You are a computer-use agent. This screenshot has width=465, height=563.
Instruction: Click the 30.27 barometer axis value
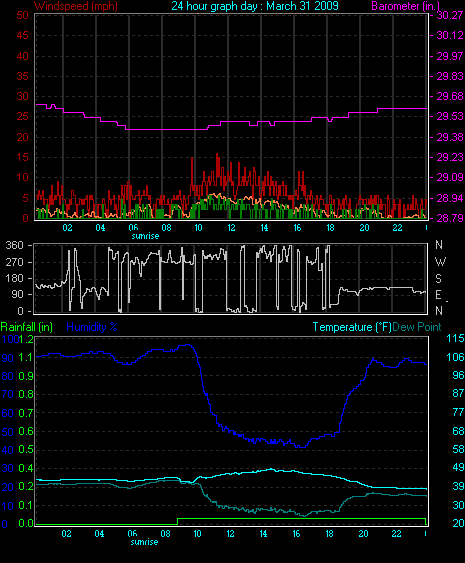[450, 15]
